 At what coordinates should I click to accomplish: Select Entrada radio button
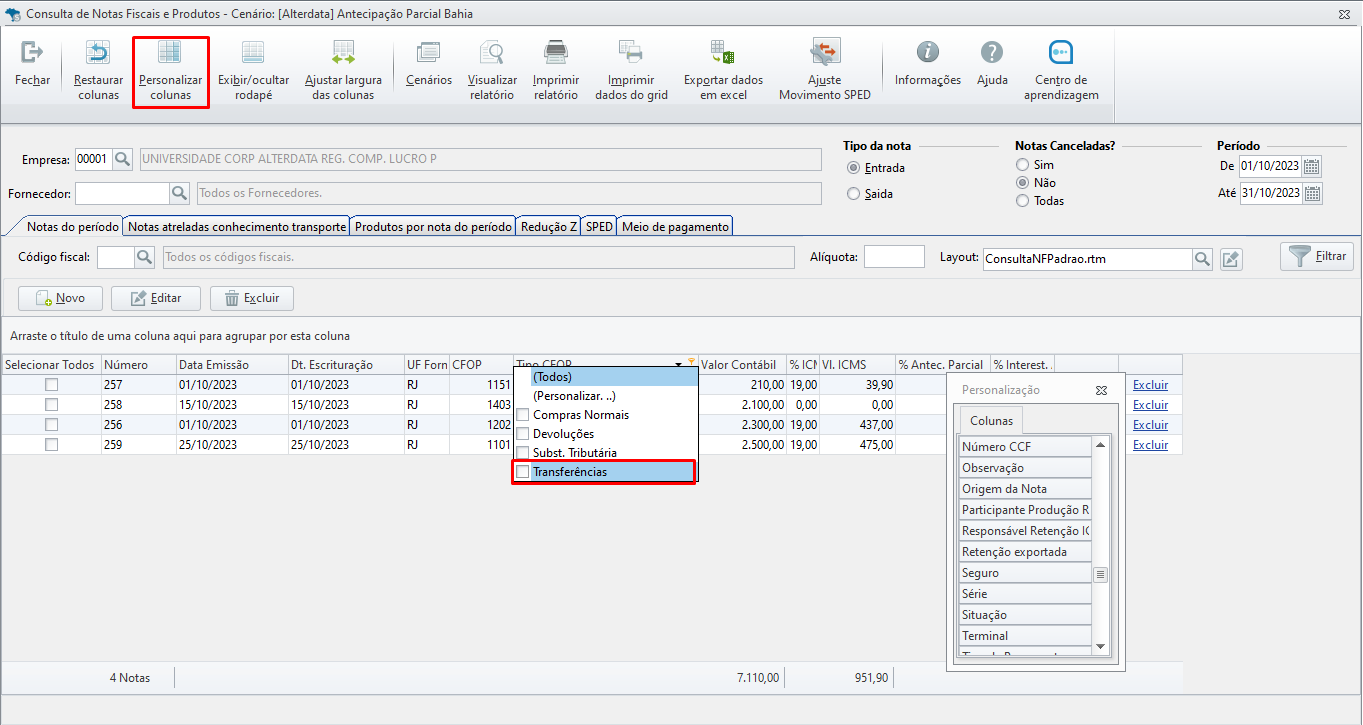[853, 168]
